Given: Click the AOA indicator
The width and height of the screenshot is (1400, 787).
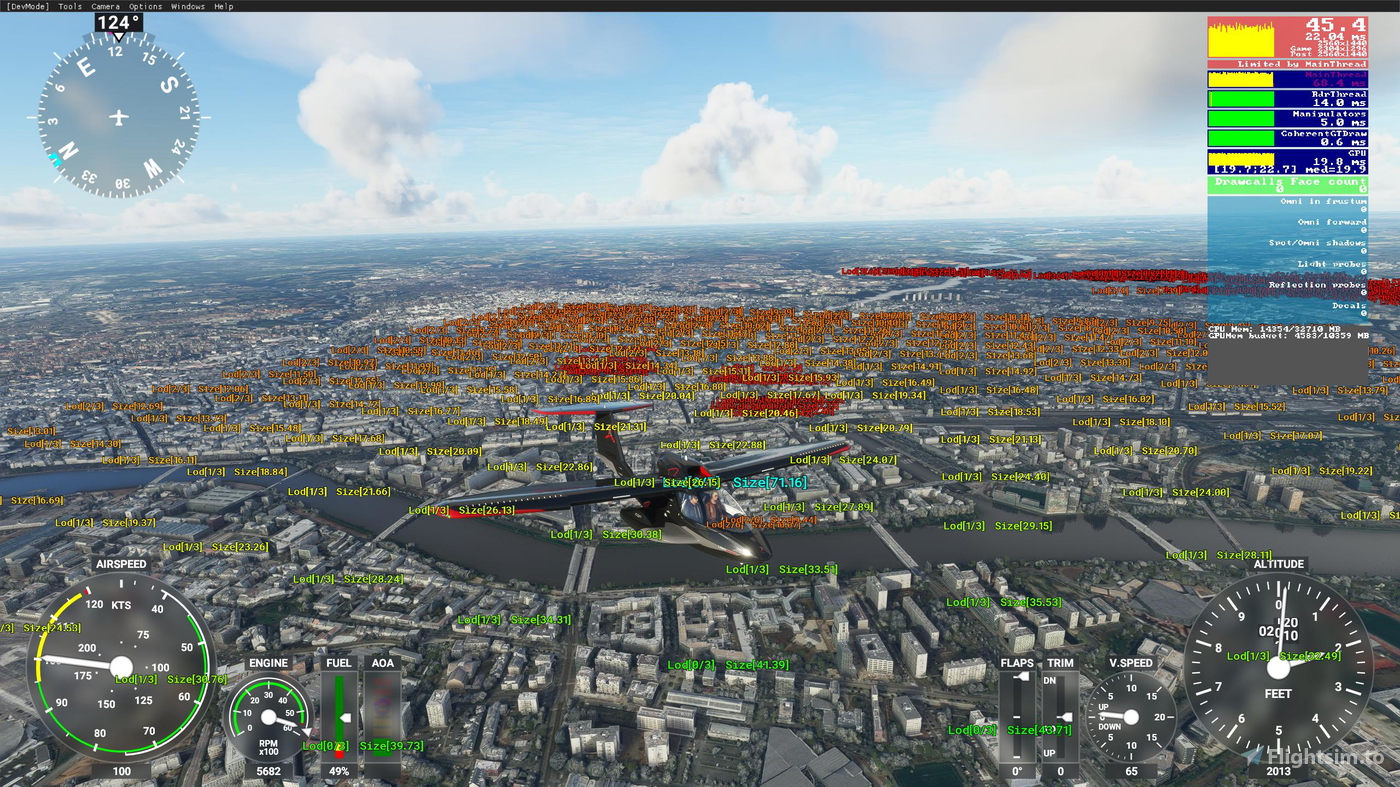Looking at the screenshot, I should coord(383,710).
